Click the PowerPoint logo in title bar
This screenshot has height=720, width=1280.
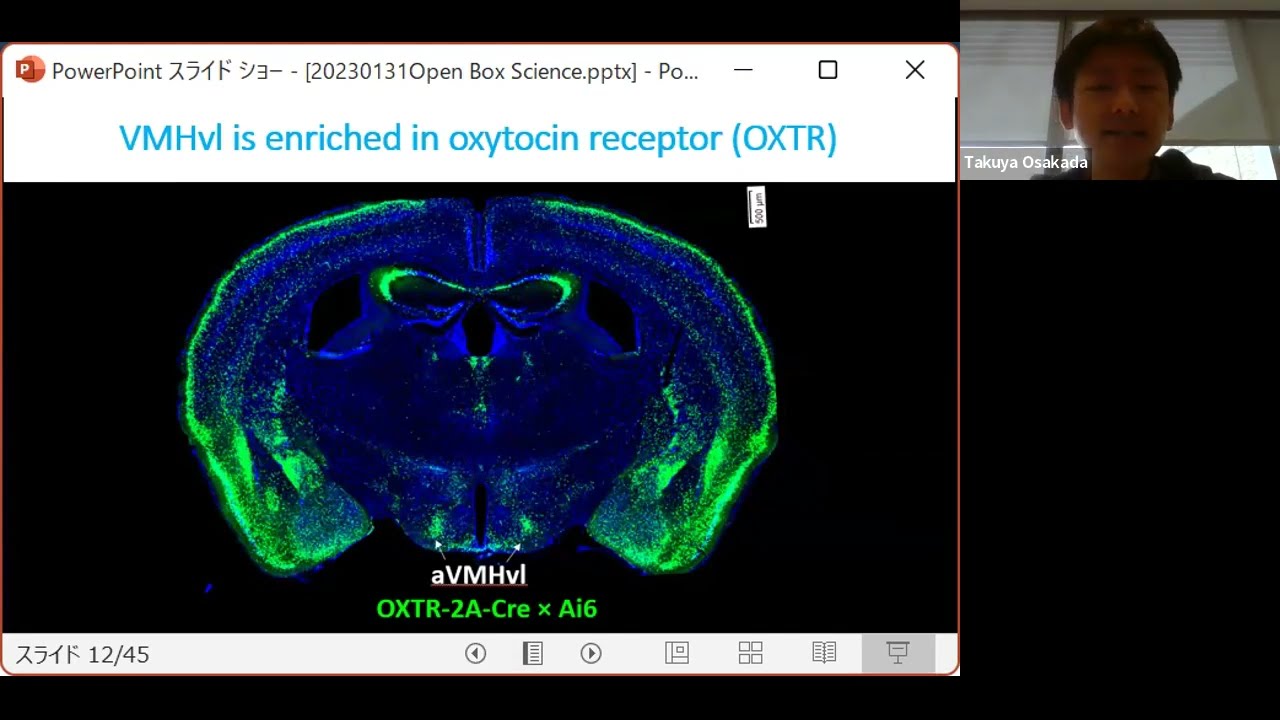30,70
